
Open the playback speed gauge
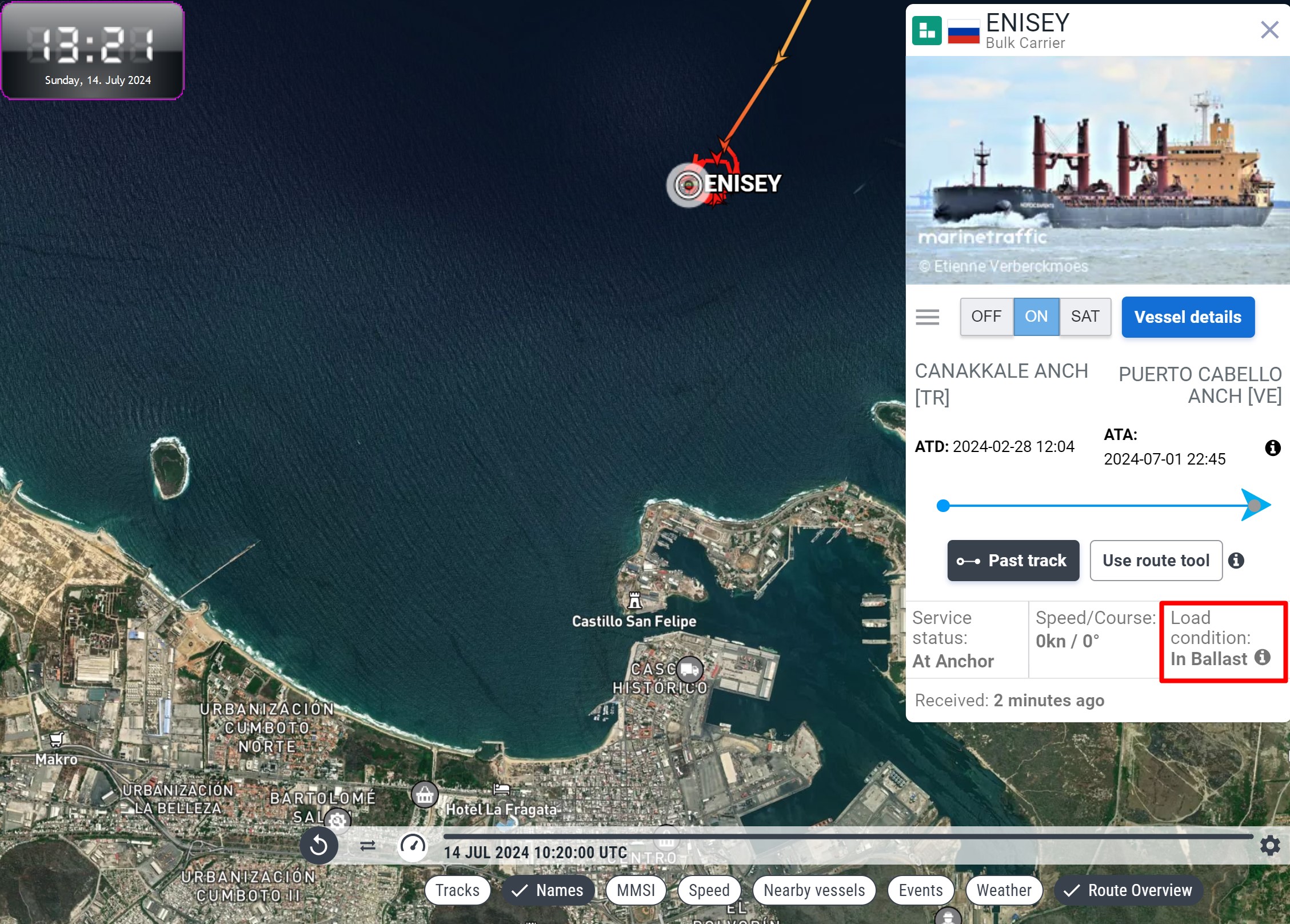point(413,846)
